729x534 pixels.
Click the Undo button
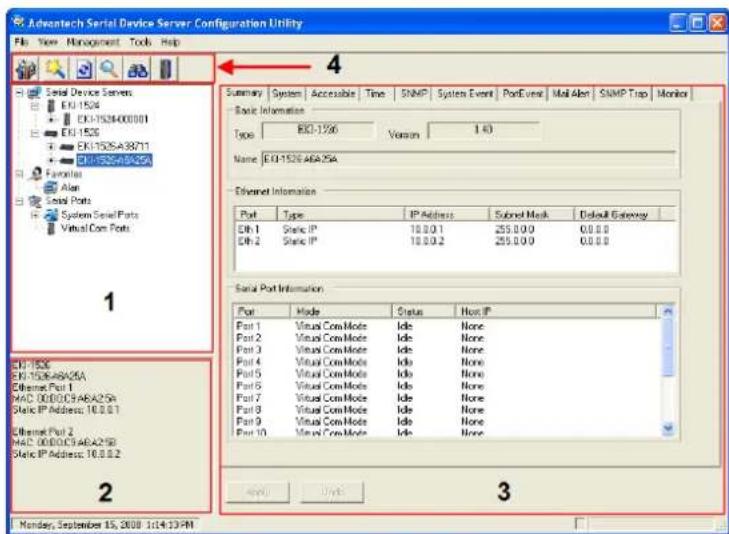[332, 492]
